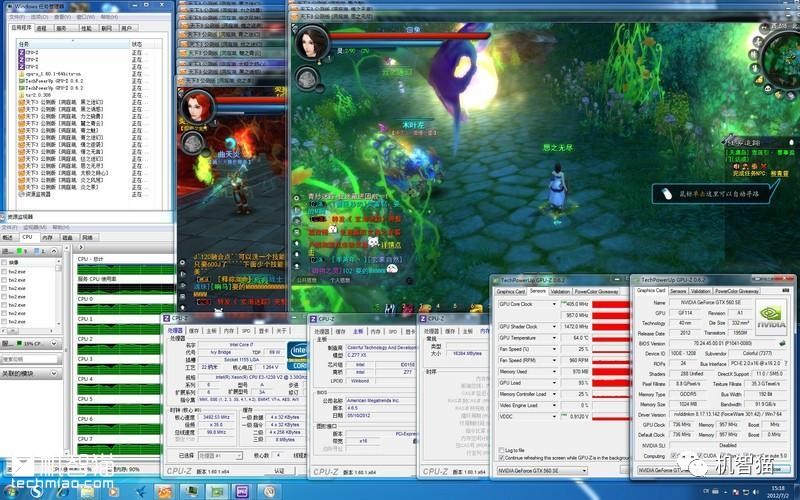The image size is (800, 500).
Task: Open Task Manager 用户 tab
Action: click(127, 28)
